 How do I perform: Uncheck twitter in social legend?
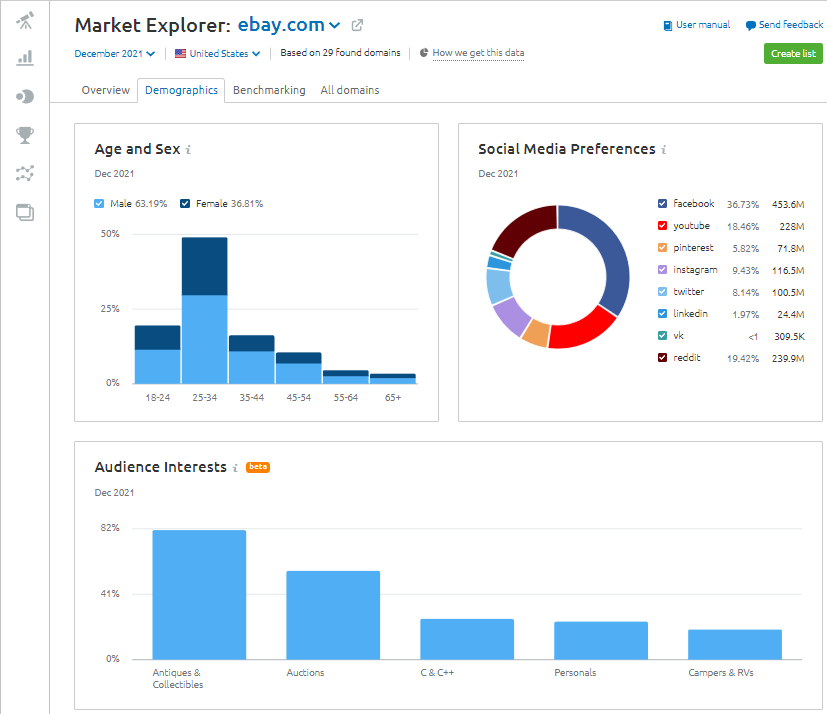click(x=662, y=292)
